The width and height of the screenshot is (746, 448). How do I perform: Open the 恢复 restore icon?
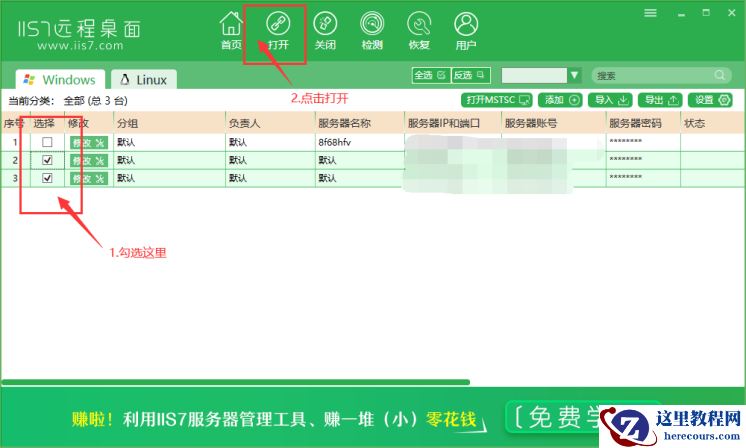click(x=419, y=31)
